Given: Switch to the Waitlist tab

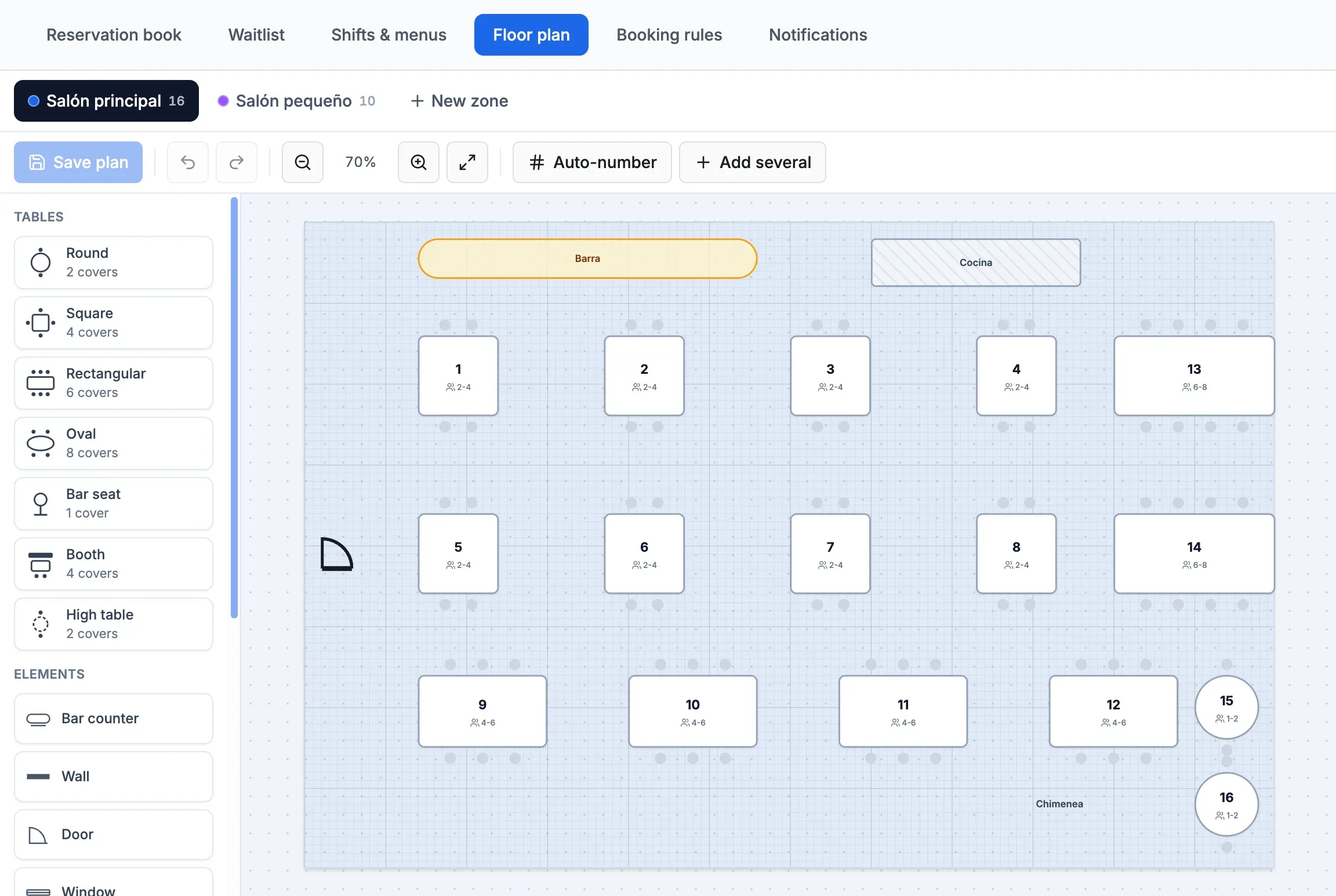Looking at the screenshot, I should [x=256, y=35].
